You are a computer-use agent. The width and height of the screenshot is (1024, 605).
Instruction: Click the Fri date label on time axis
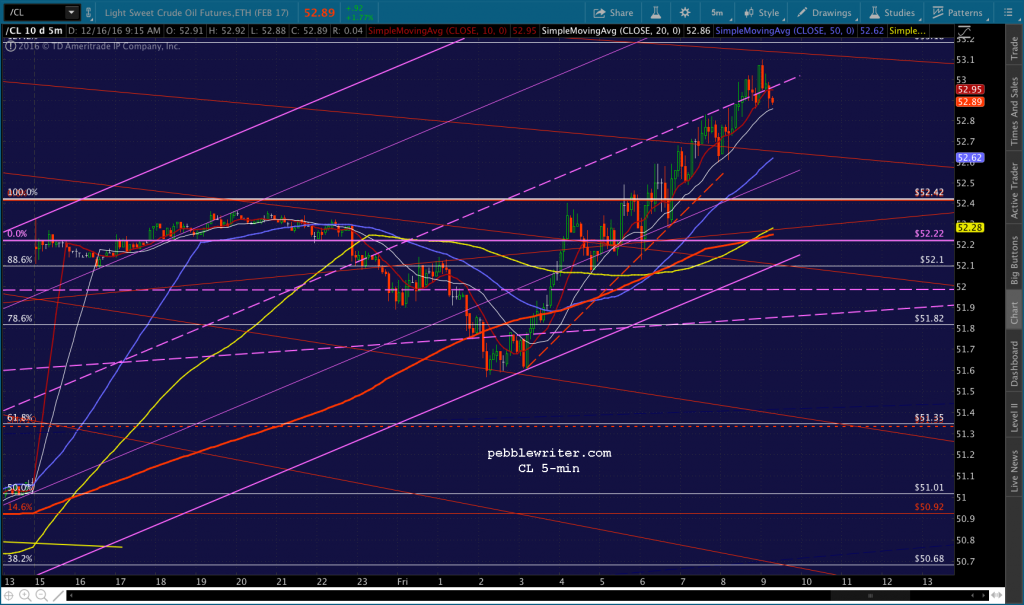coord(402,581)
